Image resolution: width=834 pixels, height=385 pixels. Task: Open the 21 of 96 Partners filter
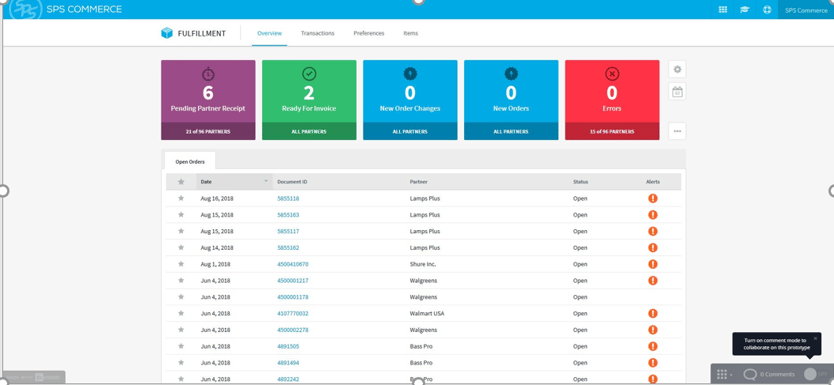[x=208, y=131]
